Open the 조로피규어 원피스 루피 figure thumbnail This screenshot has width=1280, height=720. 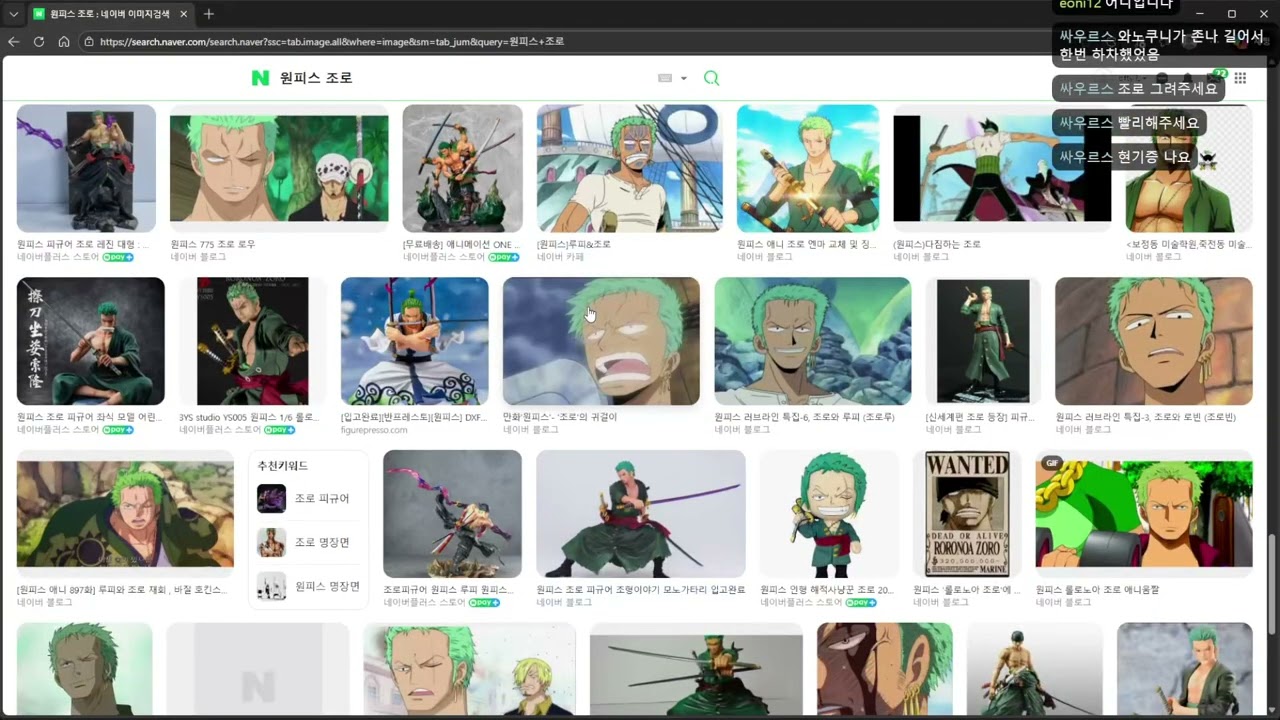pyautogui.click(x=452, y=514)
